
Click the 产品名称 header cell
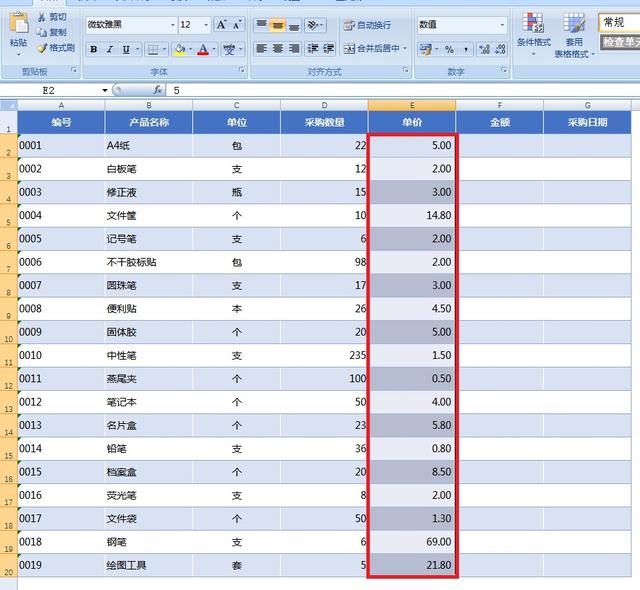[149, 122]
